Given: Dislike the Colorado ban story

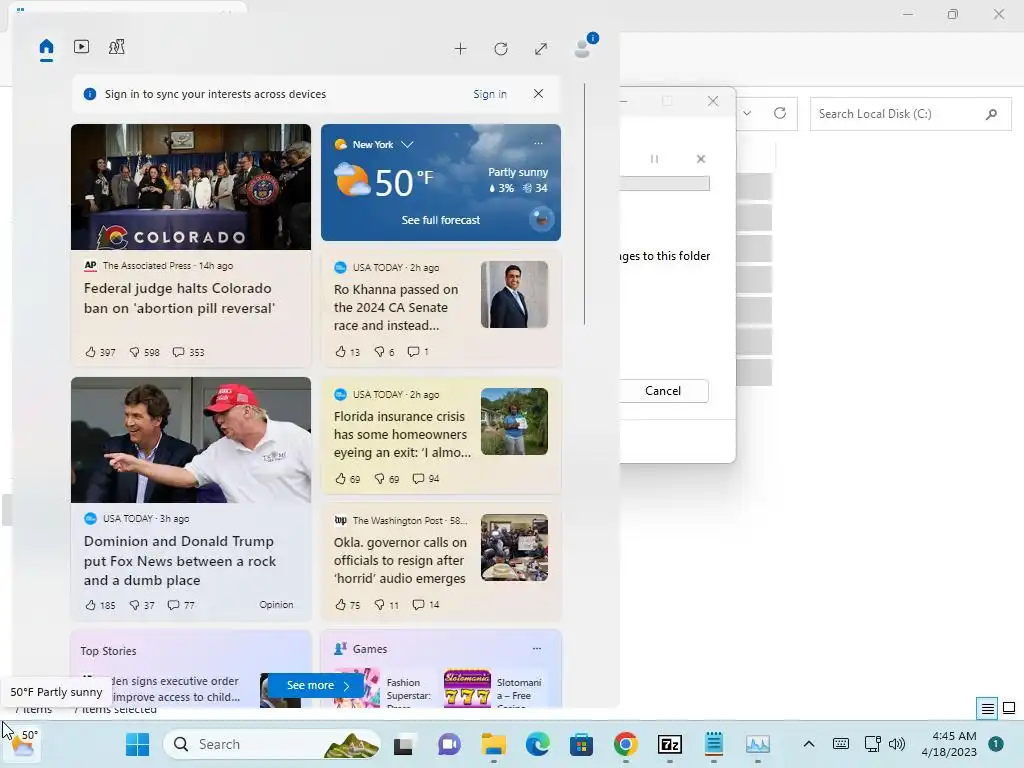Looking at the screenshot, I should pos(144,352).
